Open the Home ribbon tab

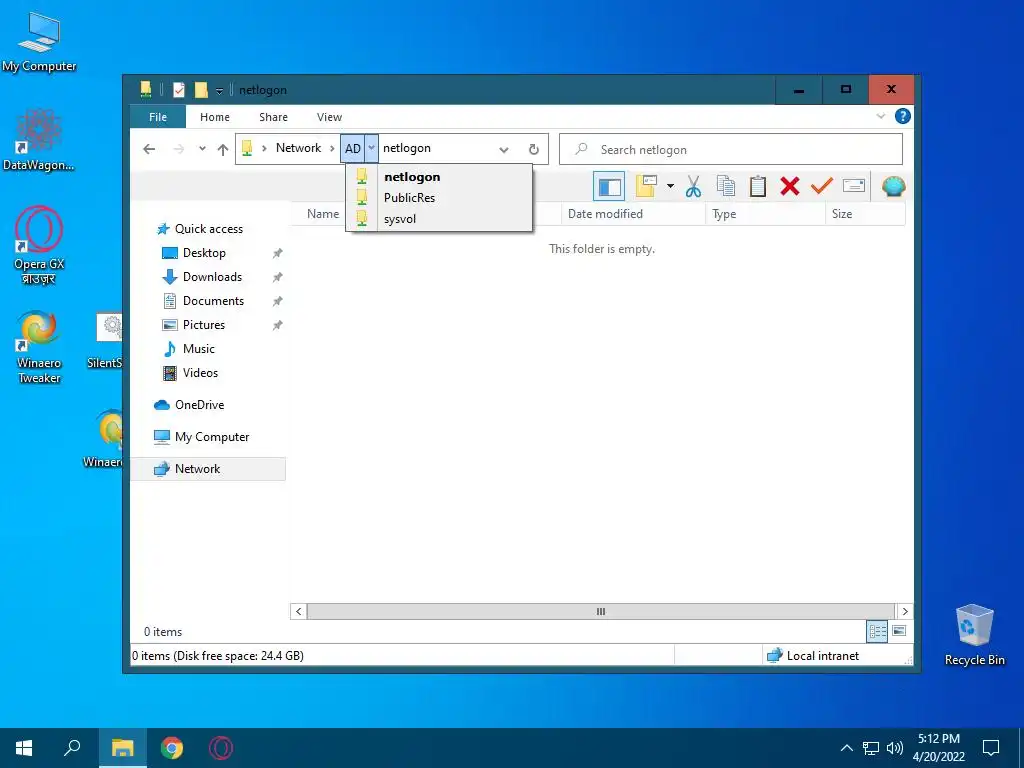215,117
